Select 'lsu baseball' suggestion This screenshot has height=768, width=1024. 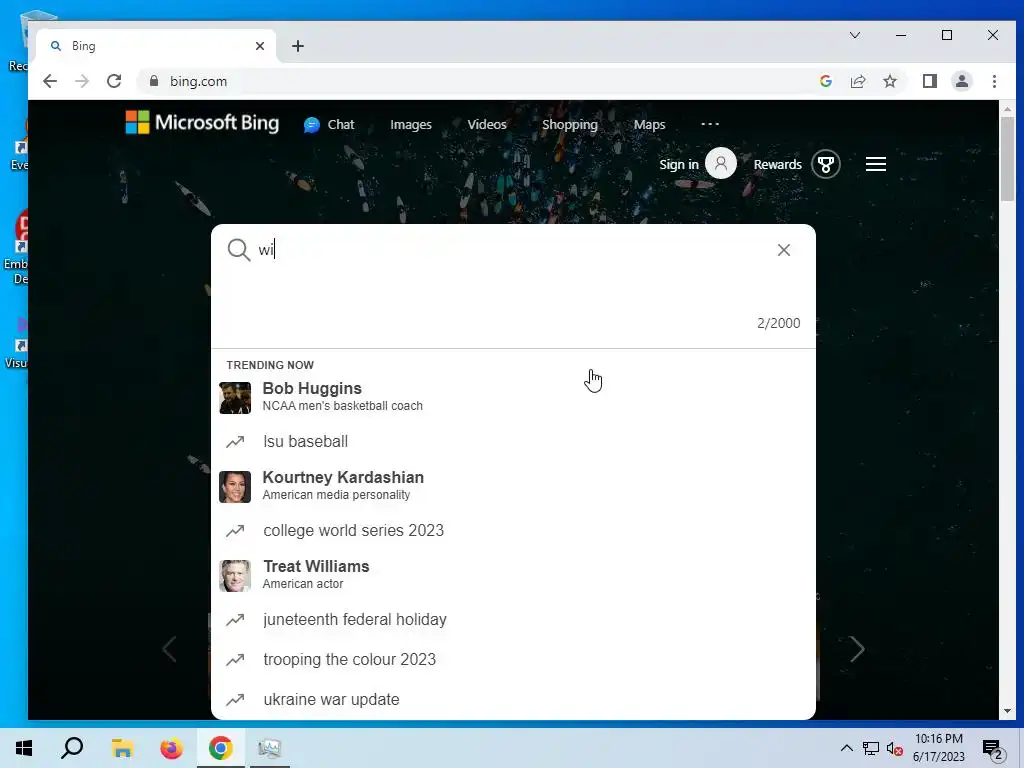point(513,441)
